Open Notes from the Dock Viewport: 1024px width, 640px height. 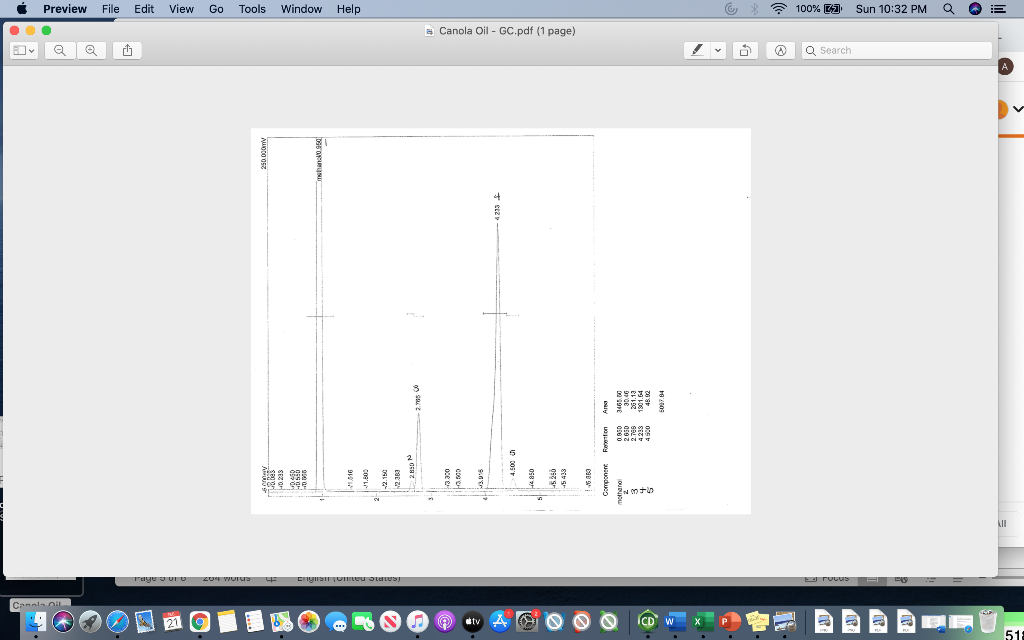click(x=227, y=621)
